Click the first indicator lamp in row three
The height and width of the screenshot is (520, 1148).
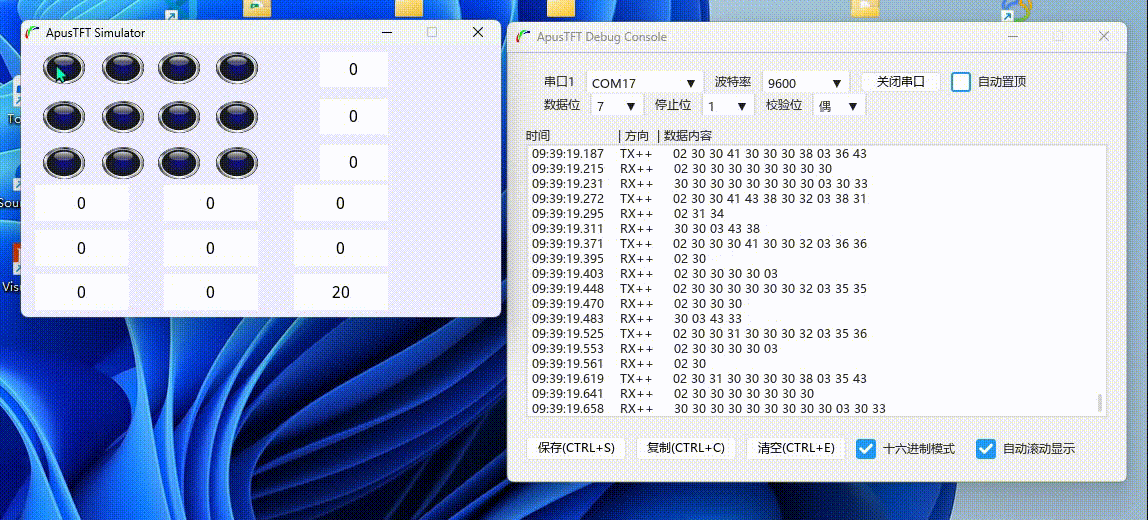click(64, 163)
